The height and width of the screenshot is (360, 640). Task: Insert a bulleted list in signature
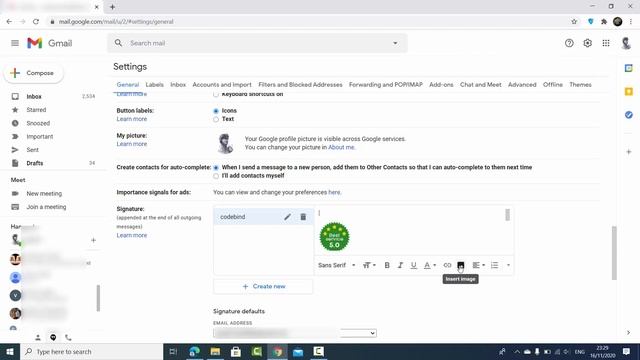point(494,265)
